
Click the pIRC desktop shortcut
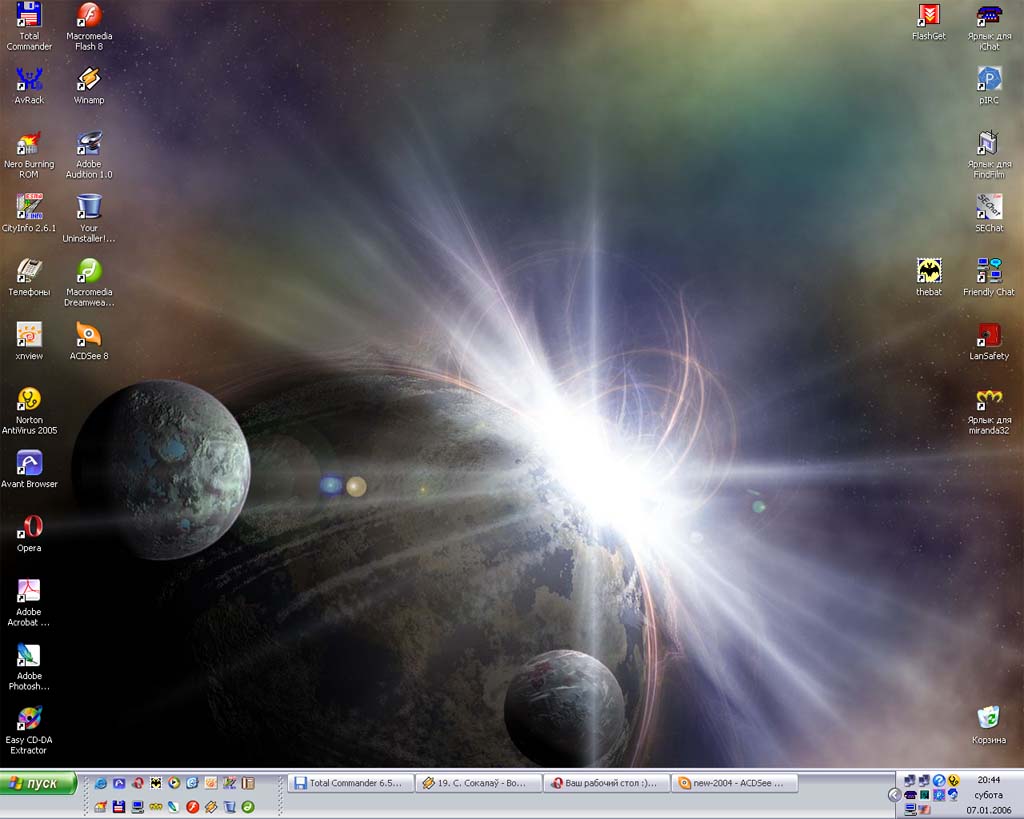(989, 85)
